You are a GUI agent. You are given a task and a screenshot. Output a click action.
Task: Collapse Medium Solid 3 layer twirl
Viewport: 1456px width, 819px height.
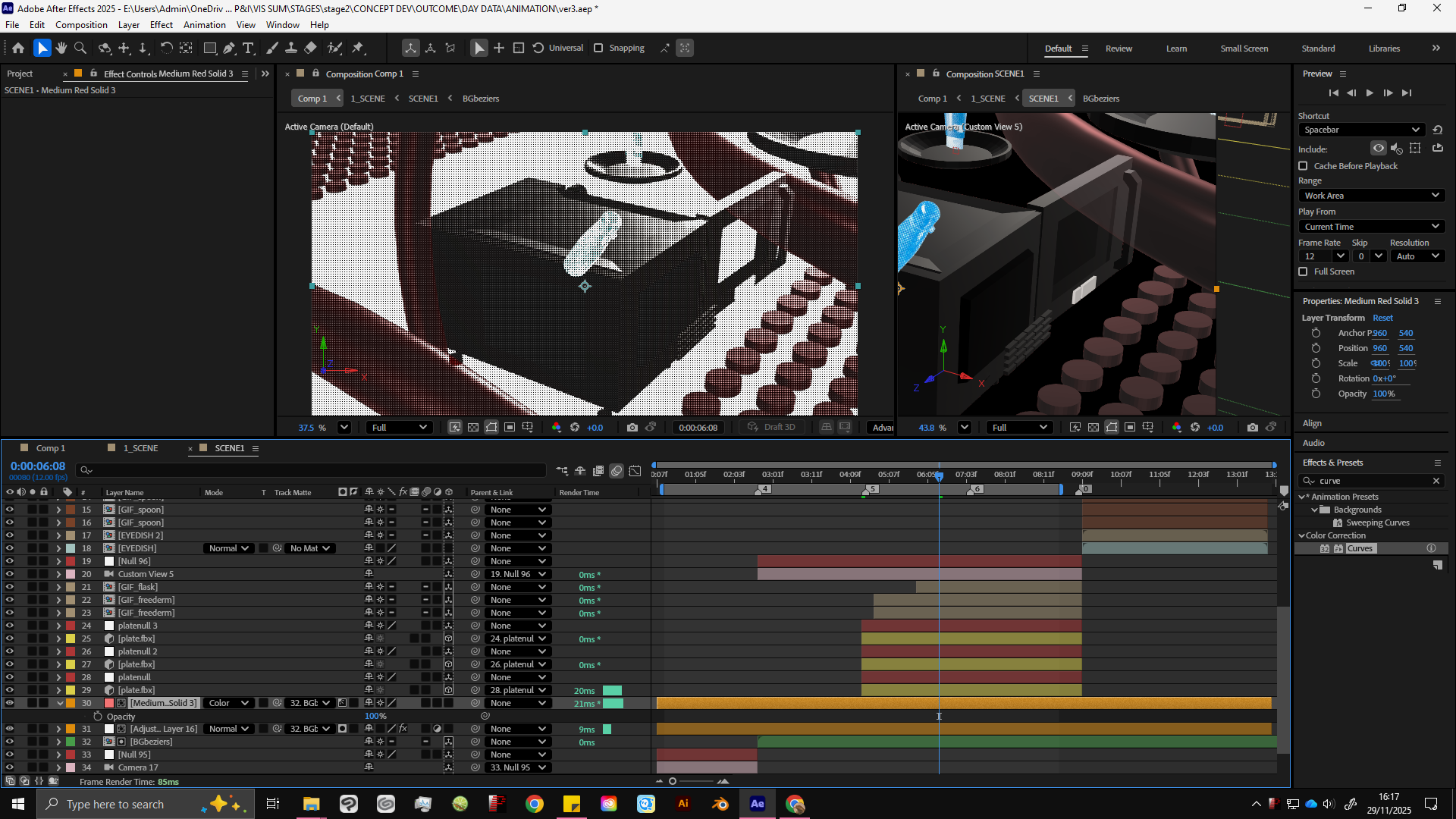point(60,703)
